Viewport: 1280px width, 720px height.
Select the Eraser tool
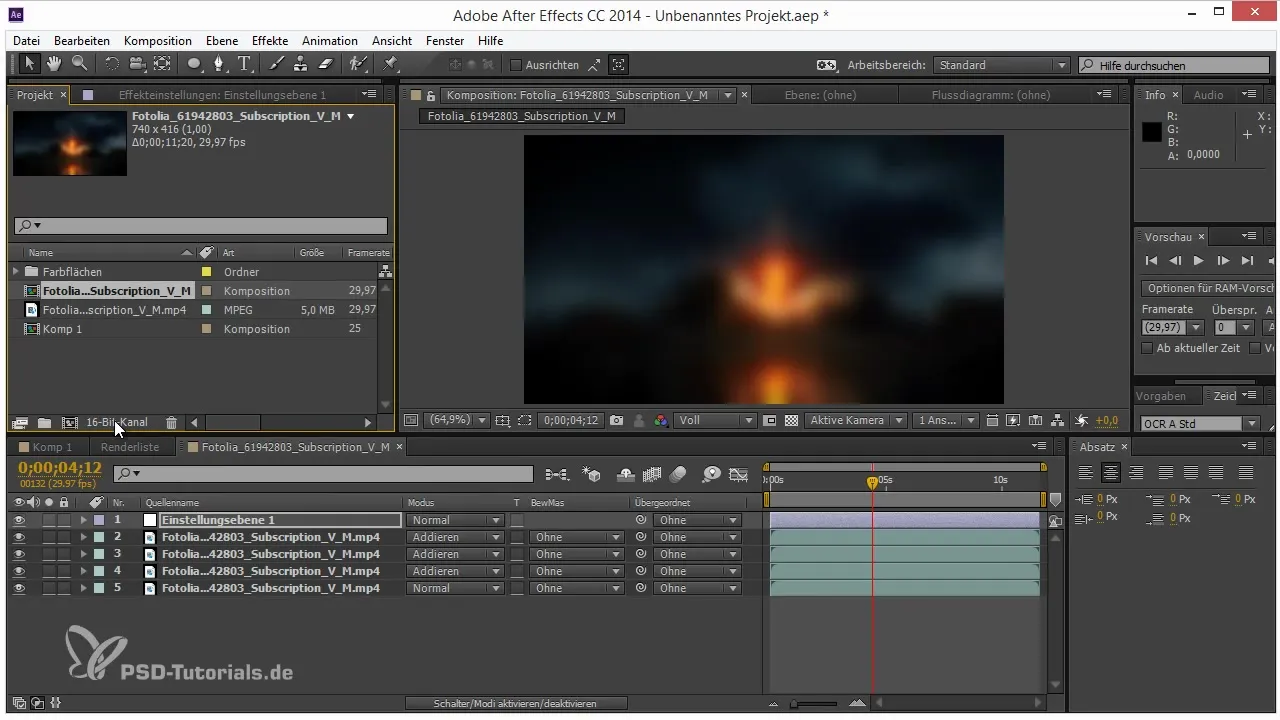click(325, 64)
